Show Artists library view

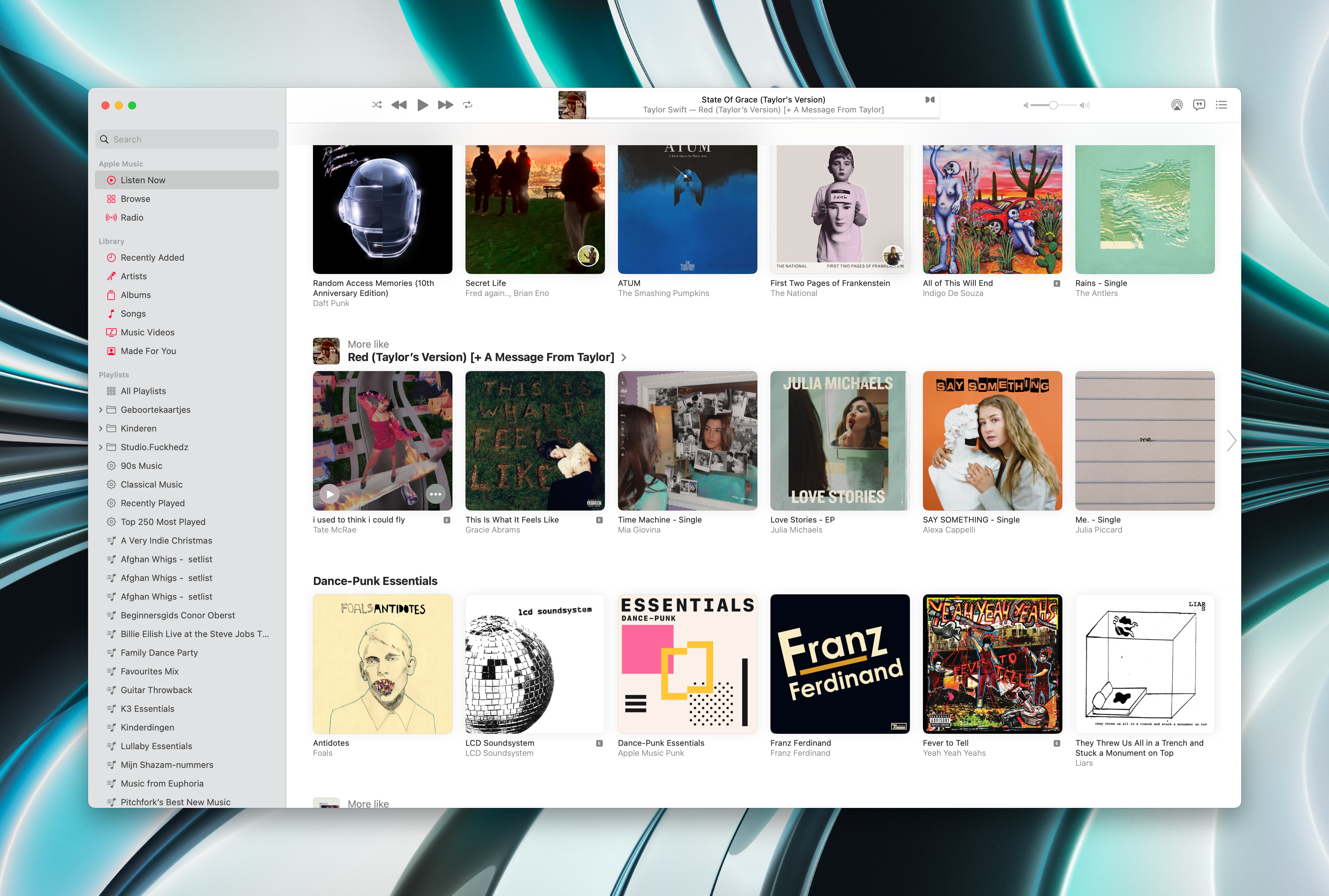coord(187,277)
